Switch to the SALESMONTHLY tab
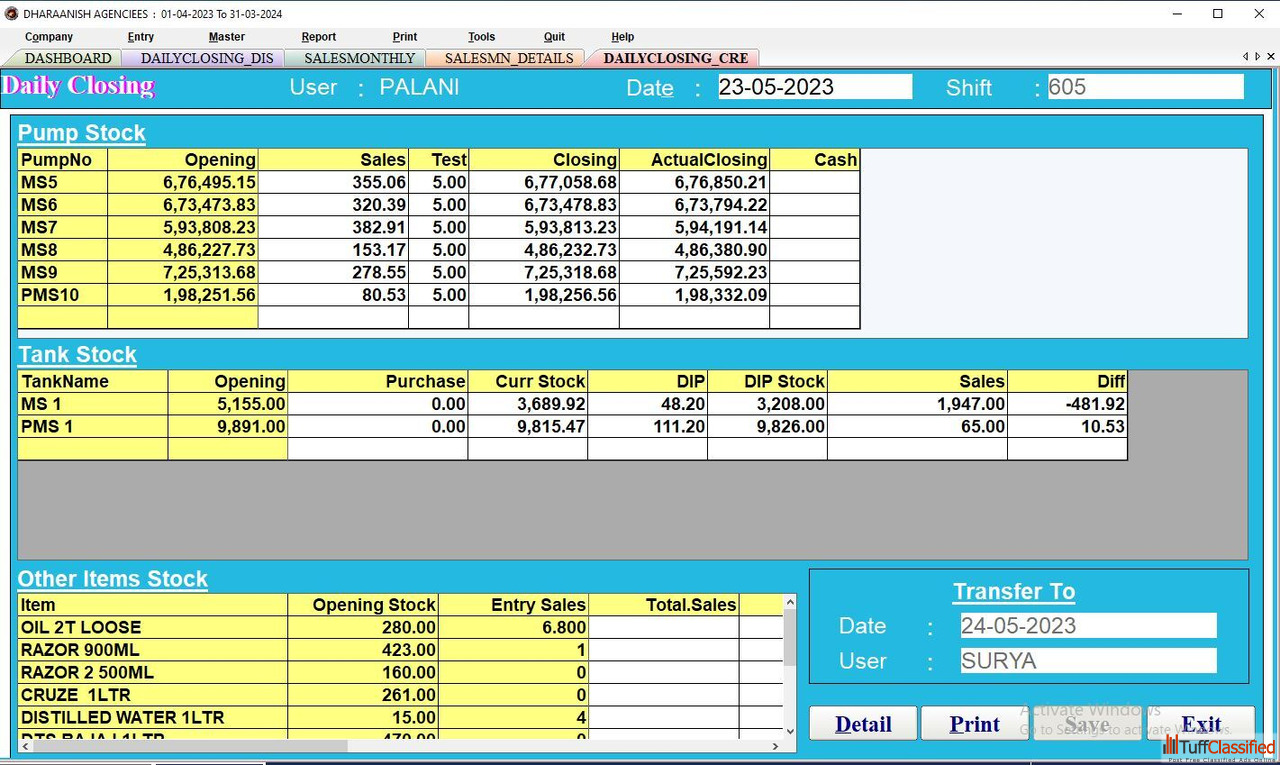1280x765 pixels. (359, 58)
